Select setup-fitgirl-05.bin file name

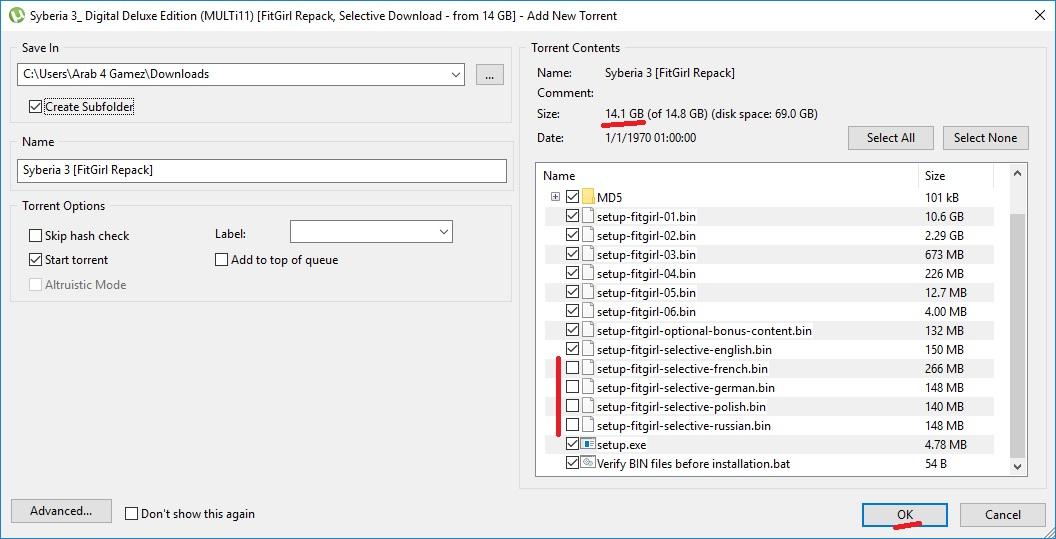click(647, 292)
